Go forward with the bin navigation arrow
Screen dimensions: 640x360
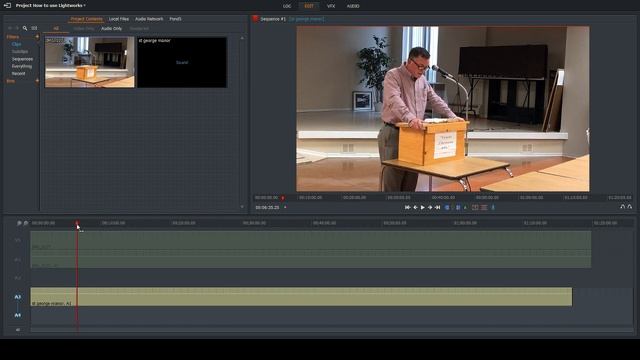(17, 28)
